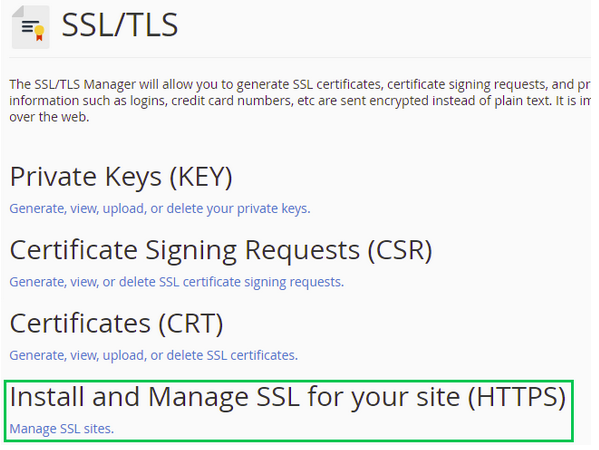Open the delete SSL certificates link

(x=154, y=355)
